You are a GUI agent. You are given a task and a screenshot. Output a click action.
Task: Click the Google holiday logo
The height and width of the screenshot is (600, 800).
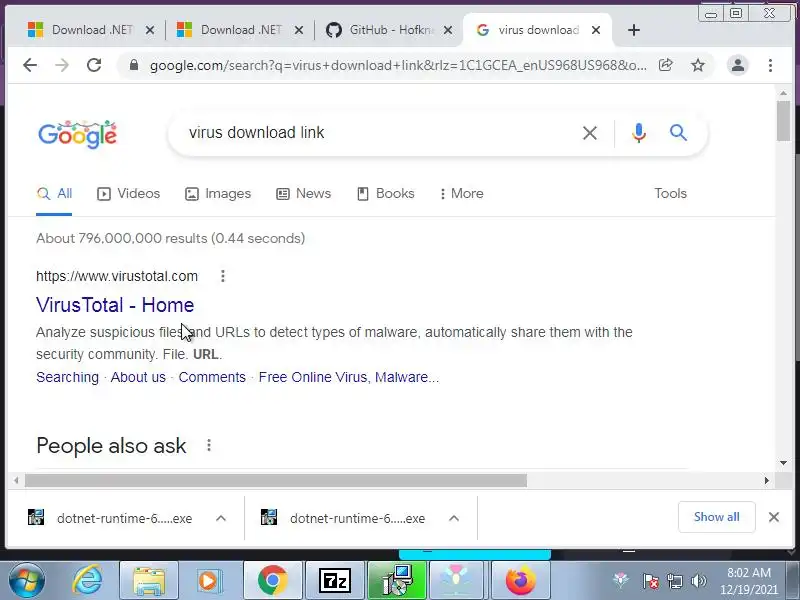(x=78, y=135)
